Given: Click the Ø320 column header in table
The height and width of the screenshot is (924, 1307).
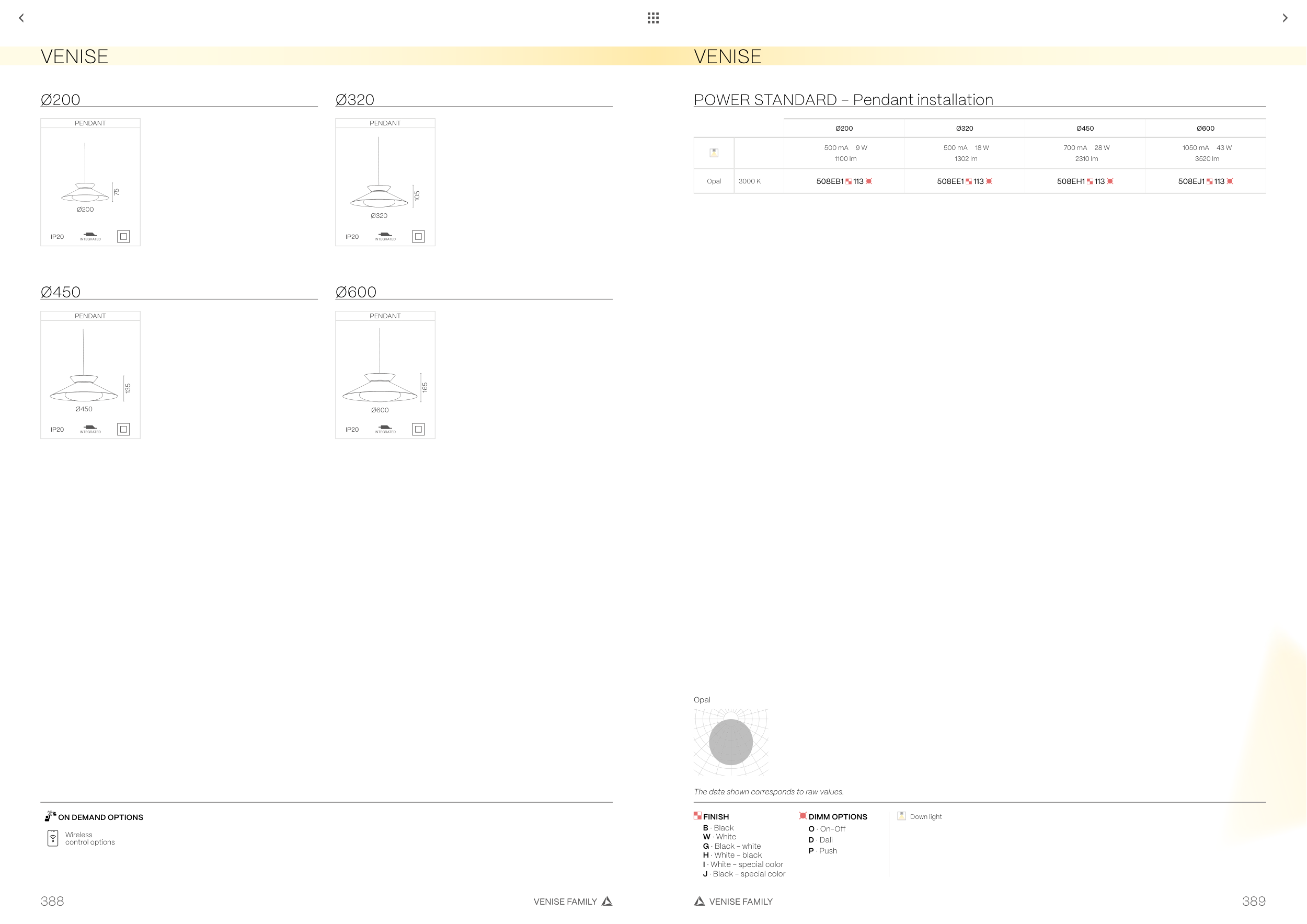Looking at the screenshot, I should [965, 129].
